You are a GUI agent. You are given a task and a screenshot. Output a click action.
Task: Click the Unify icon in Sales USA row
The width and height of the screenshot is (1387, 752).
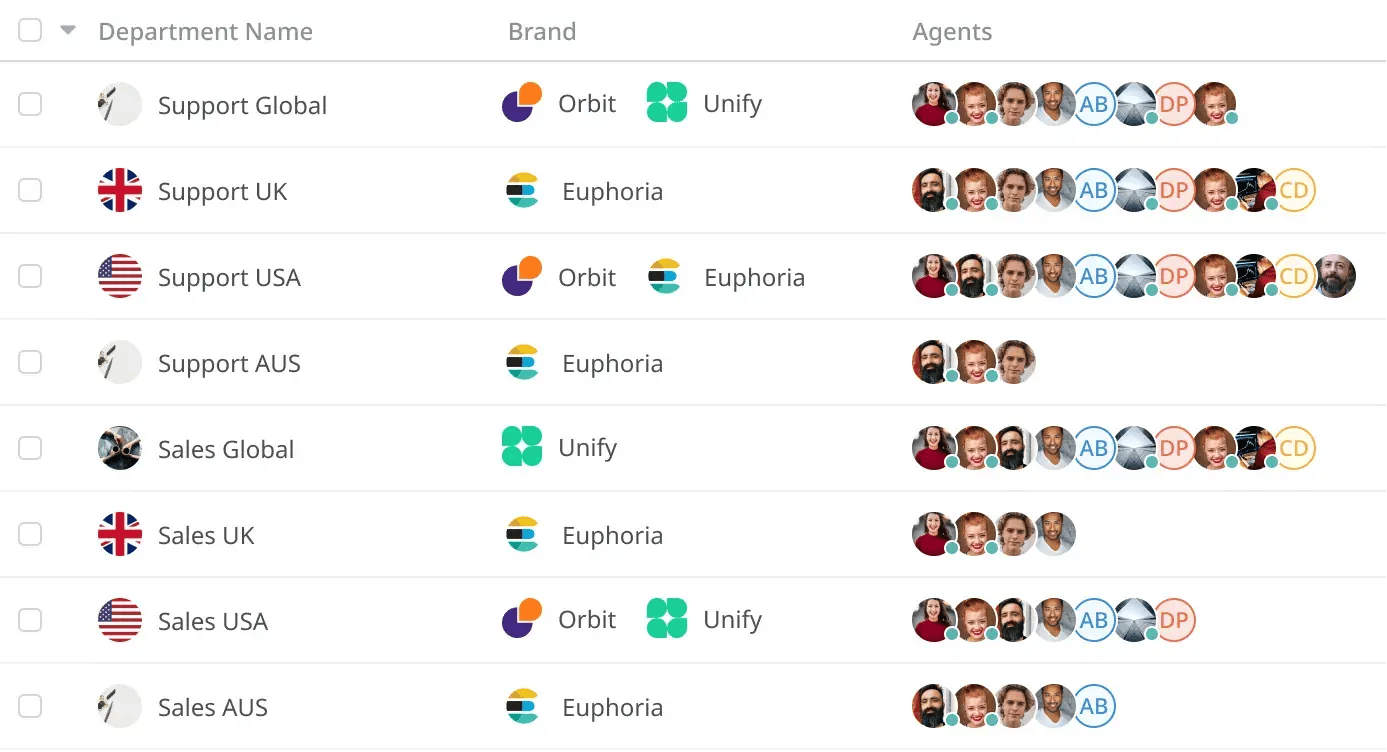point(667,619)
